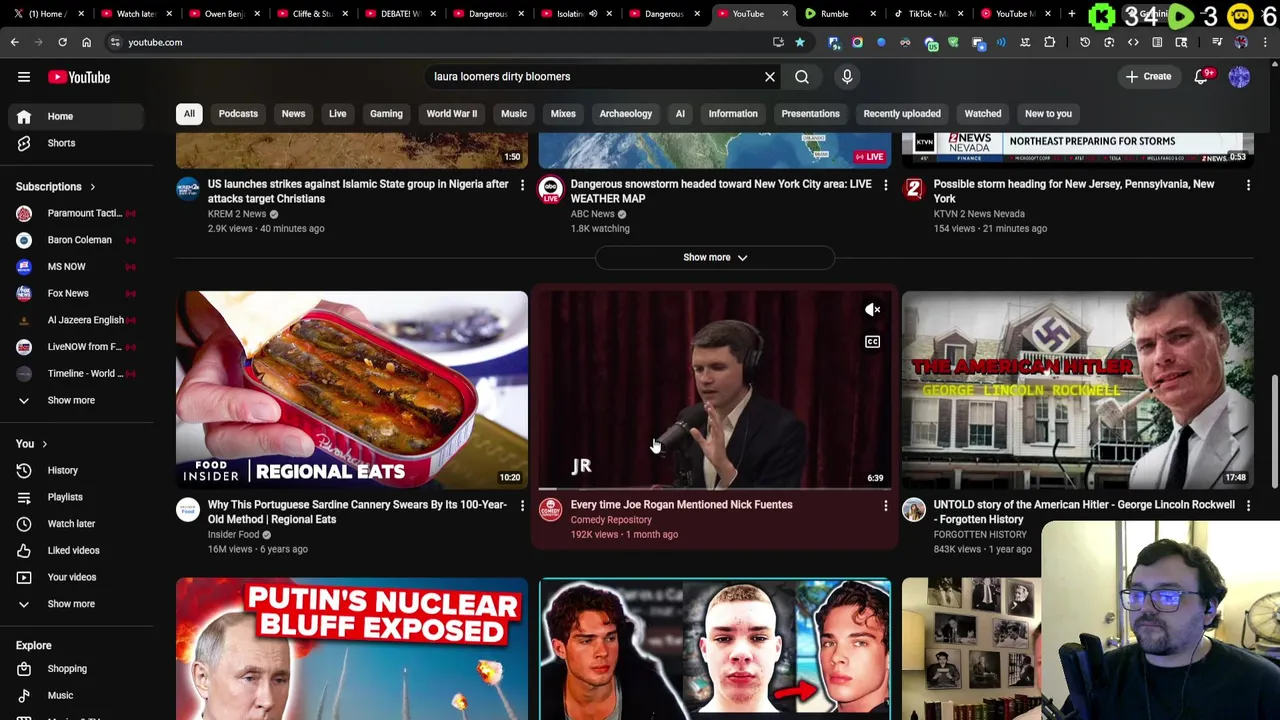Open more options for the Dangerous snowstorm video
The height and width of the screenshot is (720, 1280).
point(885,185)
